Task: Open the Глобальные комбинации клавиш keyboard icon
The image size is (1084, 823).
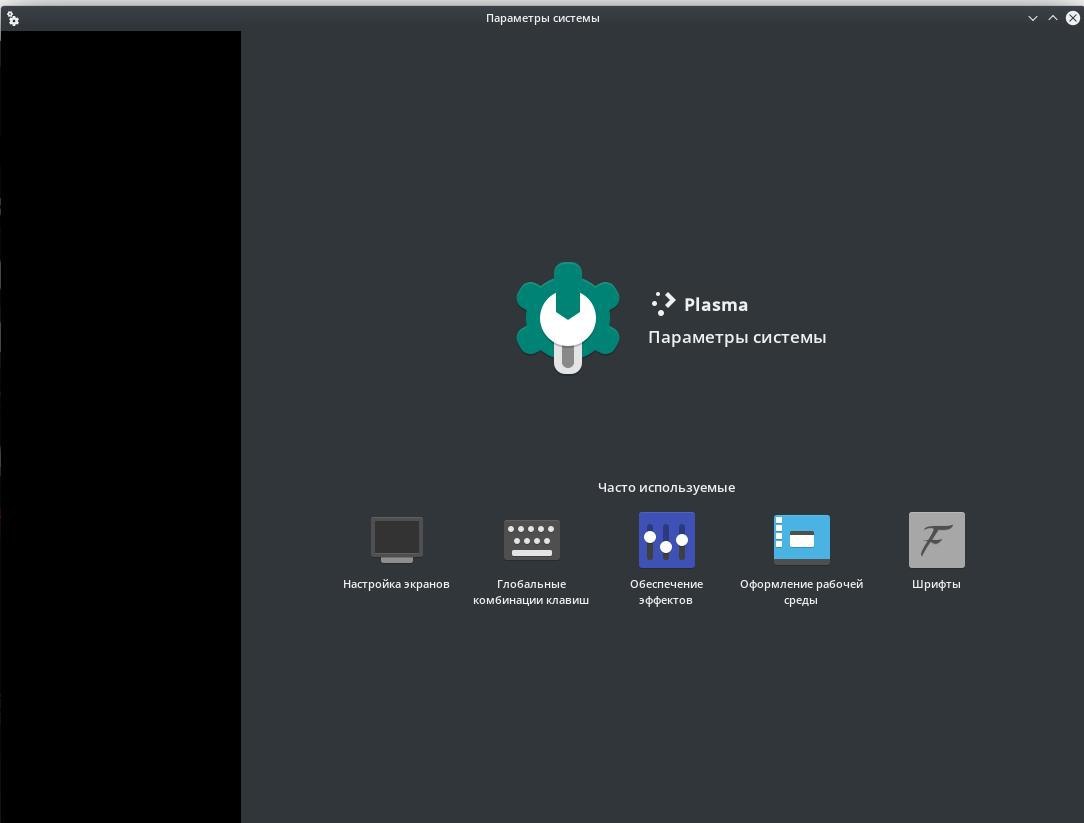Action: [531, 539]
